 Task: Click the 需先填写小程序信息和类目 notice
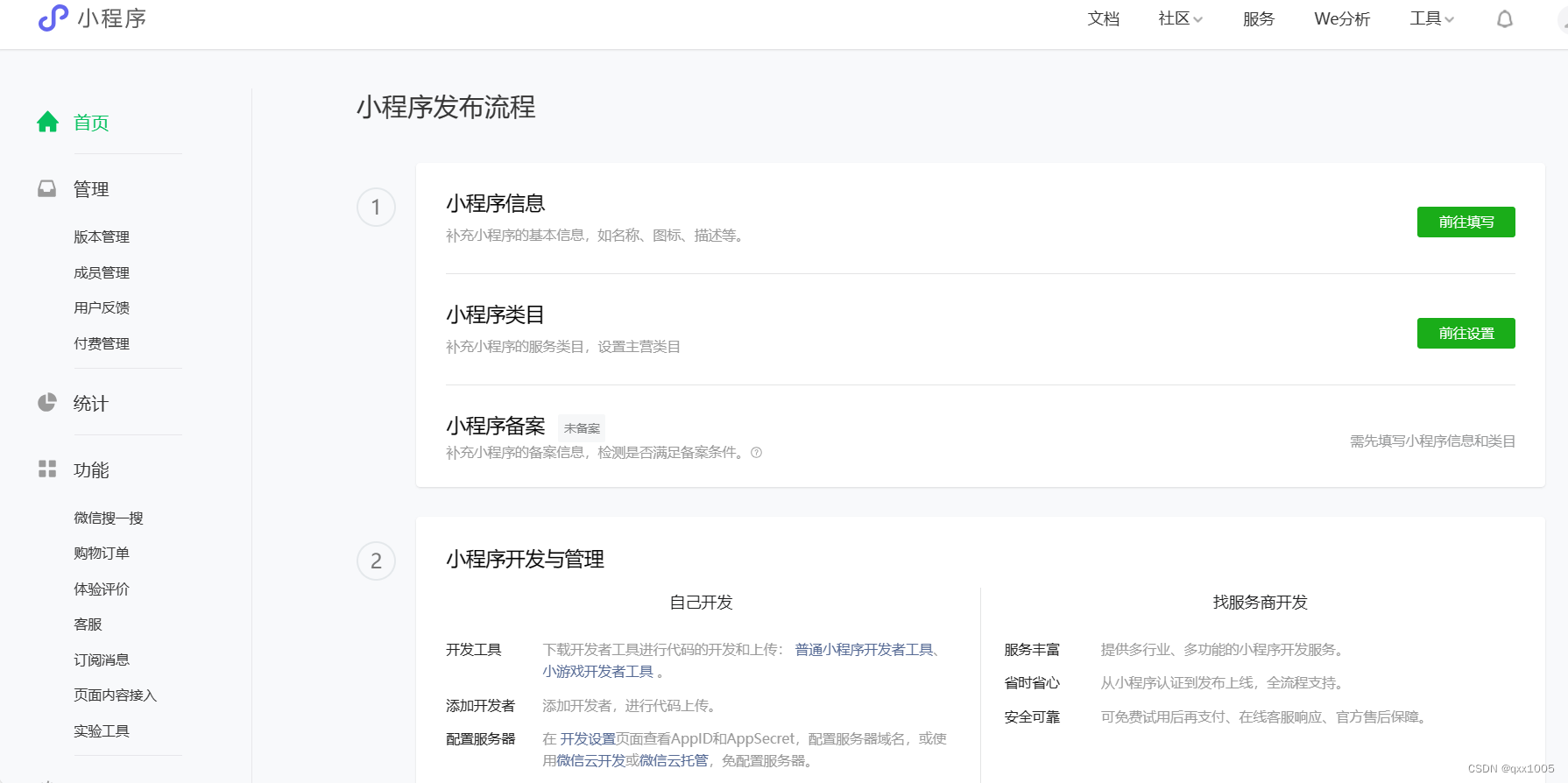[1432, 441]
